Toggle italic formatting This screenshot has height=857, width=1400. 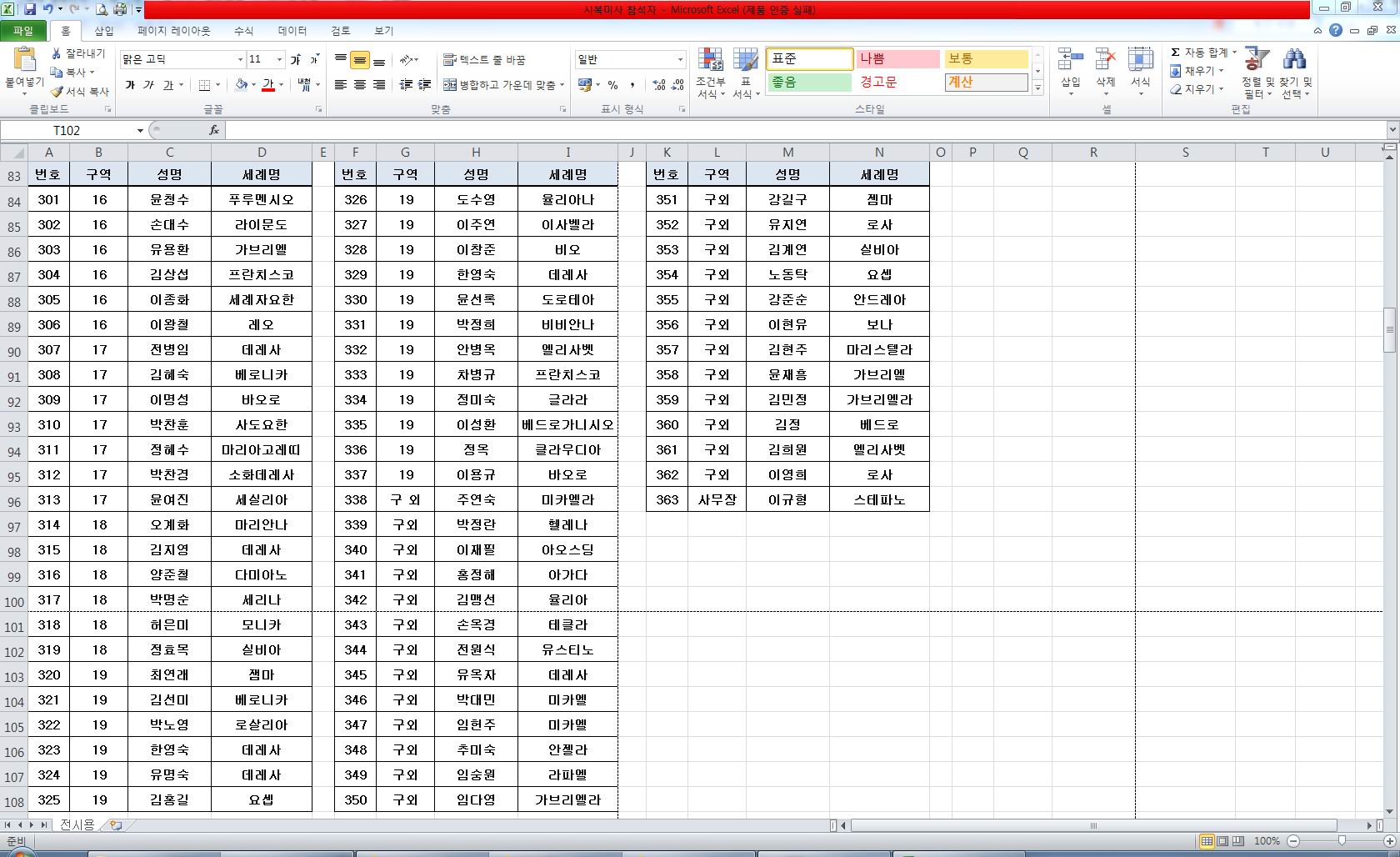148,85
